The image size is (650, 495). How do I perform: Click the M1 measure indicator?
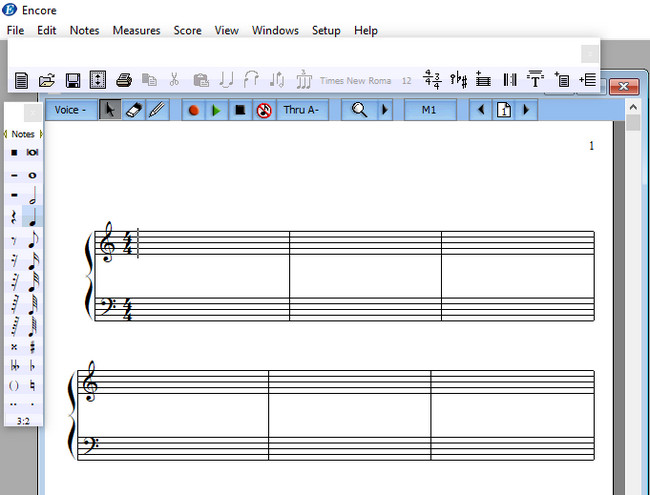coord(430,110)
